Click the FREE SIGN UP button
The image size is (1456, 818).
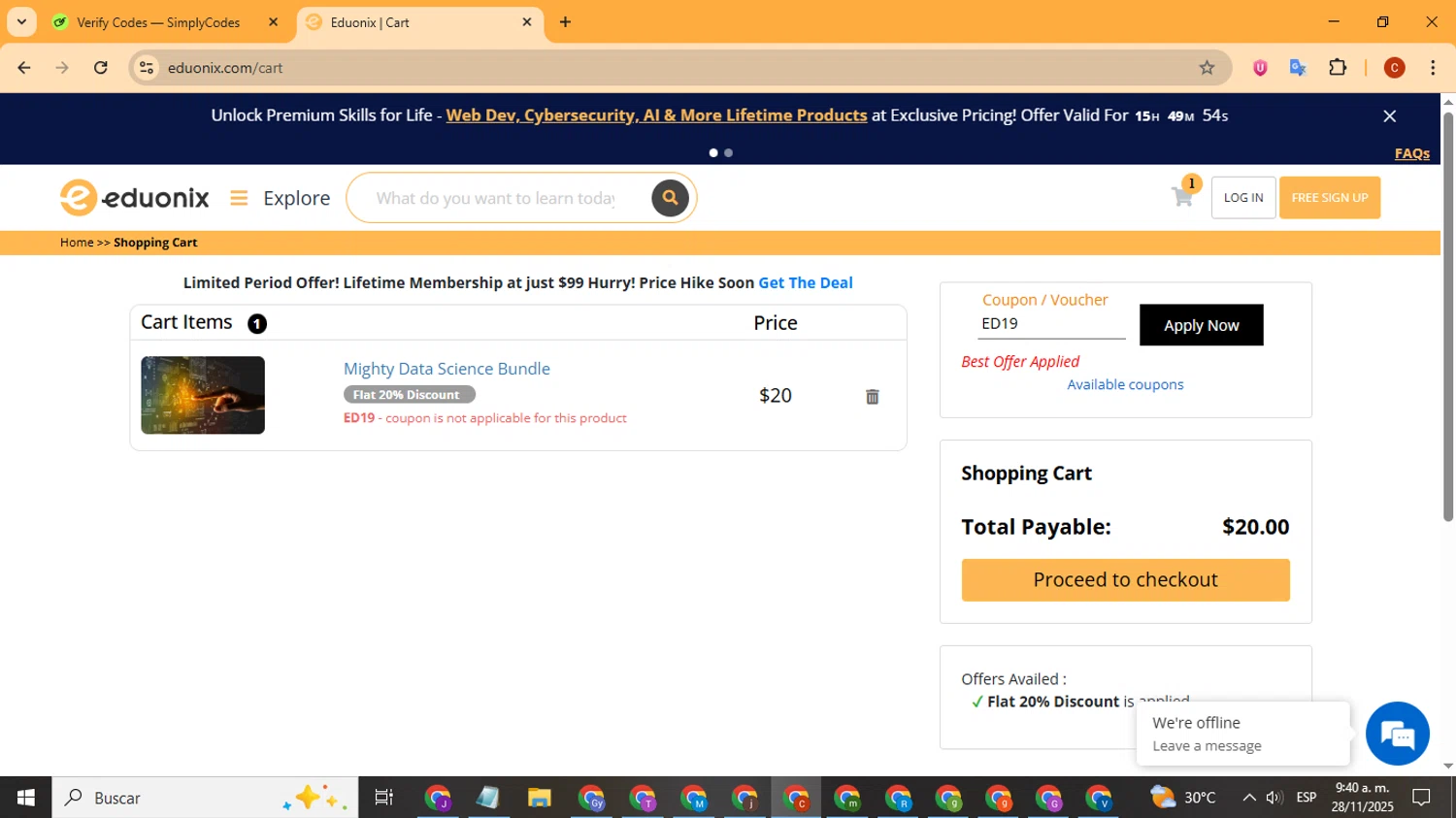1330,198
